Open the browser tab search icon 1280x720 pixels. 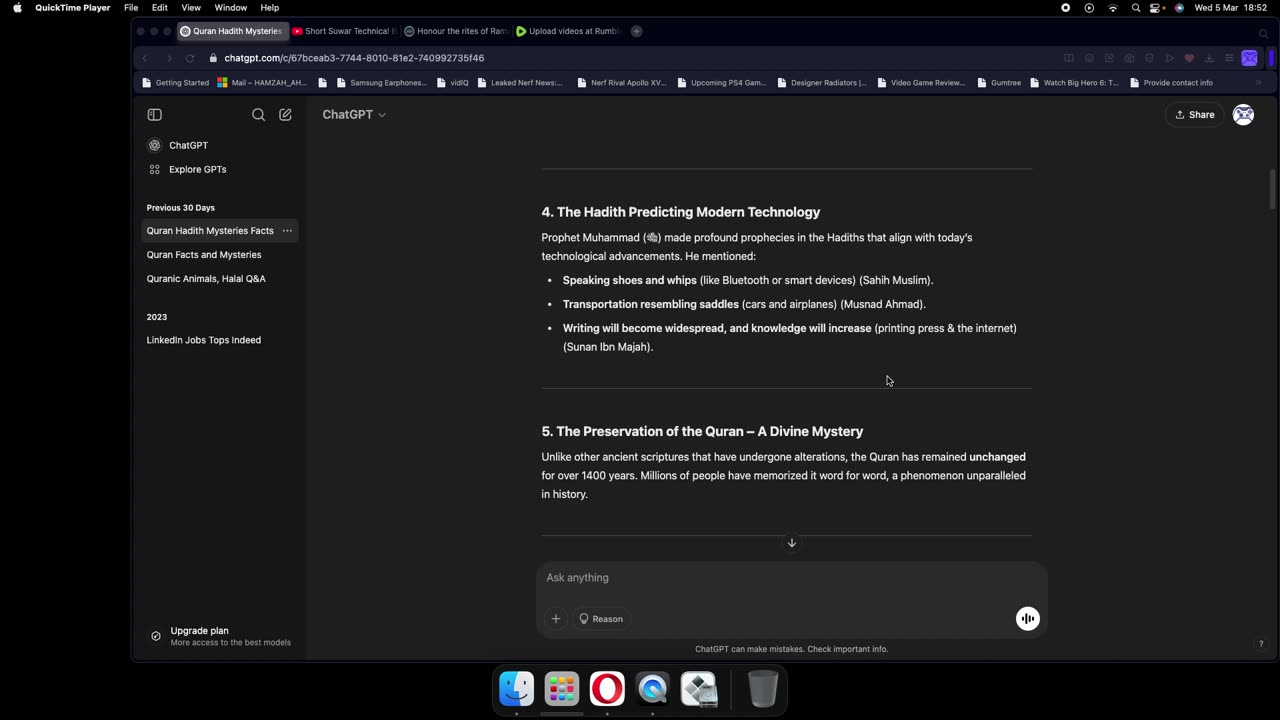[1264, 33]
